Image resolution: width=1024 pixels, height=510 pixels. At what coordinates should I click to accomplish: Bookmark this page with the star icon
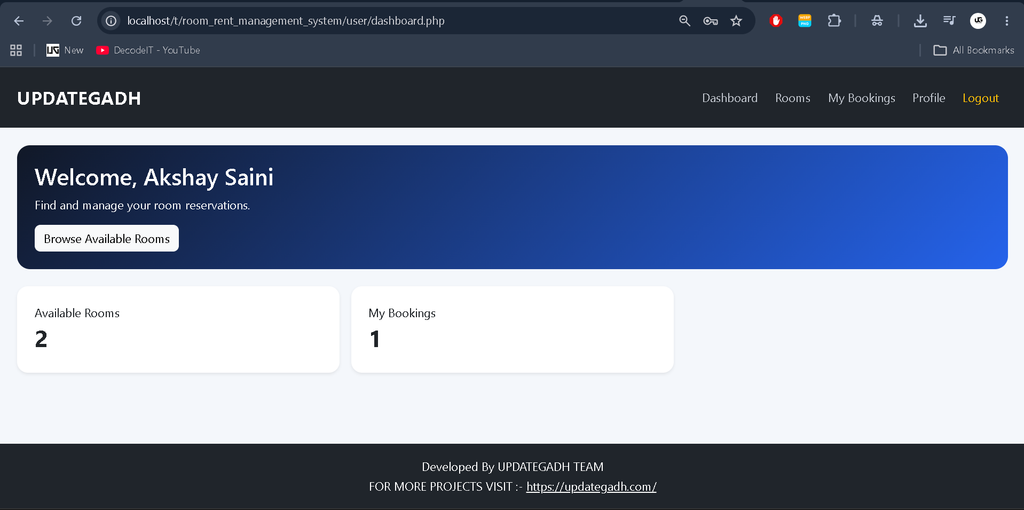[x=736, y=21]
